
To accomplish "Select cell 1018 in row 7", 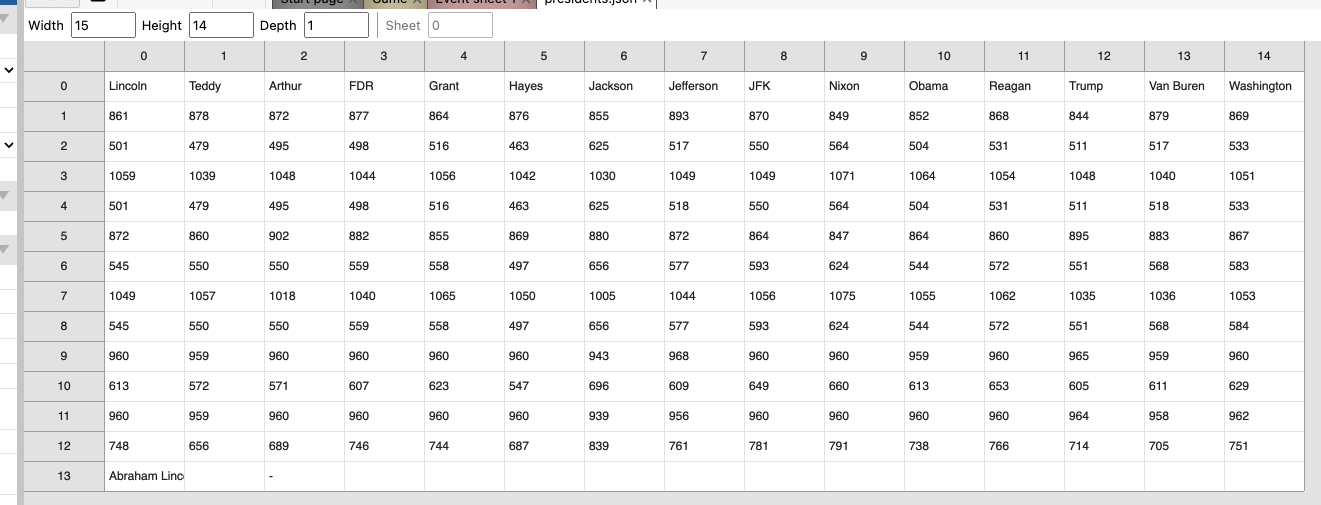I will [x=304, y=296].
